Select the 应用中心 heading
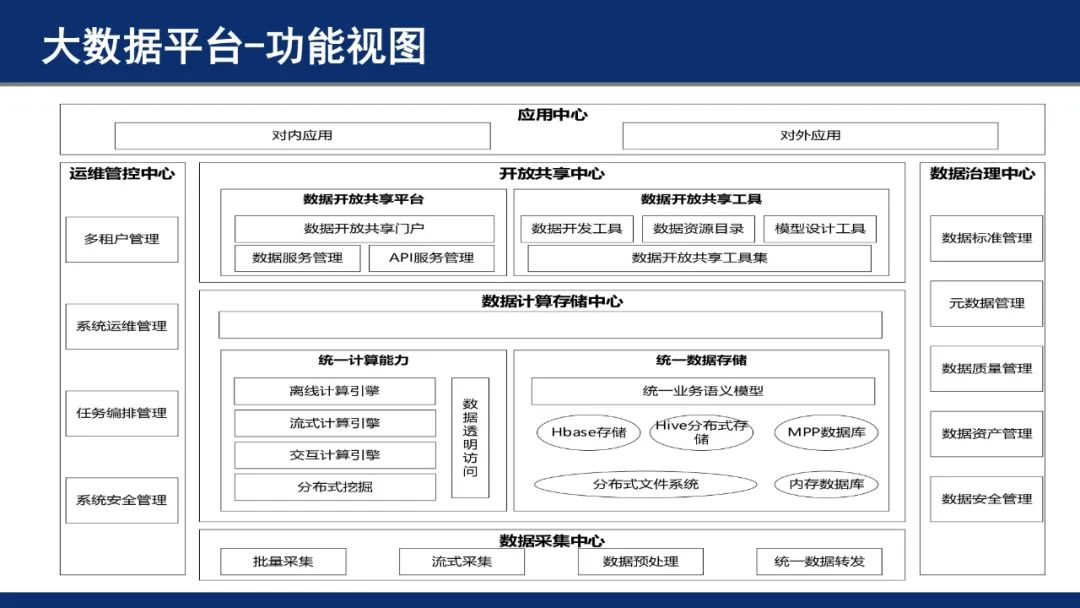The image size is (1080, 608). click(552, 115)
